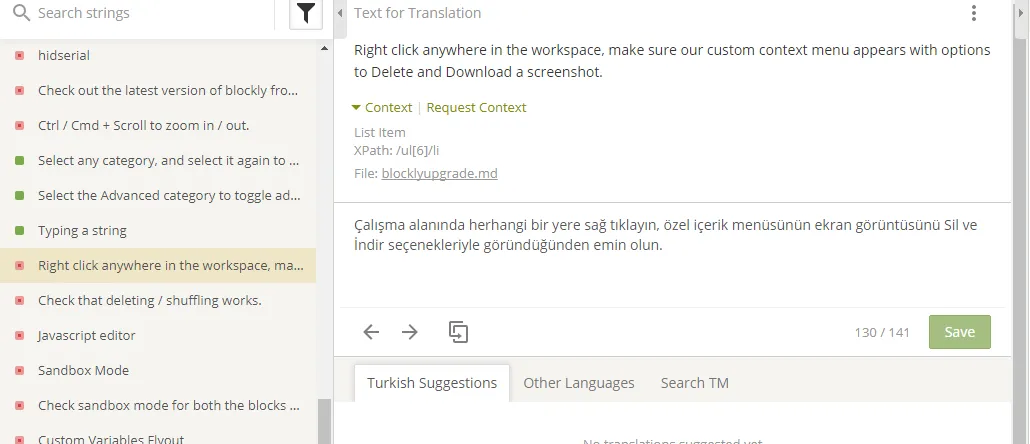The height and width of the screenshot is (444, 1030).
Task: Open the three-dot options menu
Action: click(974, 13)
